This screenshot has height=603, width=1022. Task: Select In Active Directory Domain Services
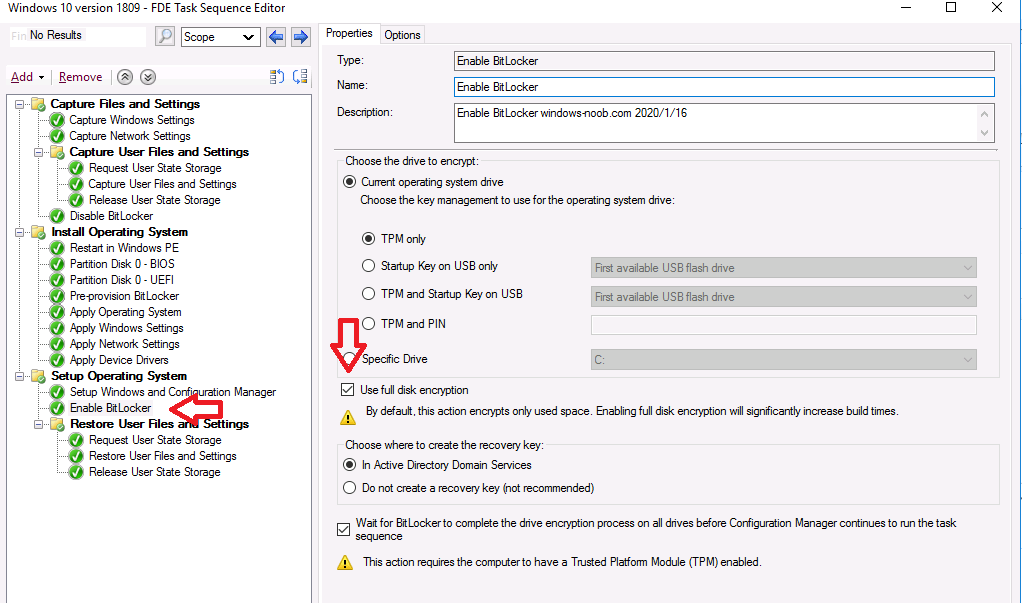[349, 465]
